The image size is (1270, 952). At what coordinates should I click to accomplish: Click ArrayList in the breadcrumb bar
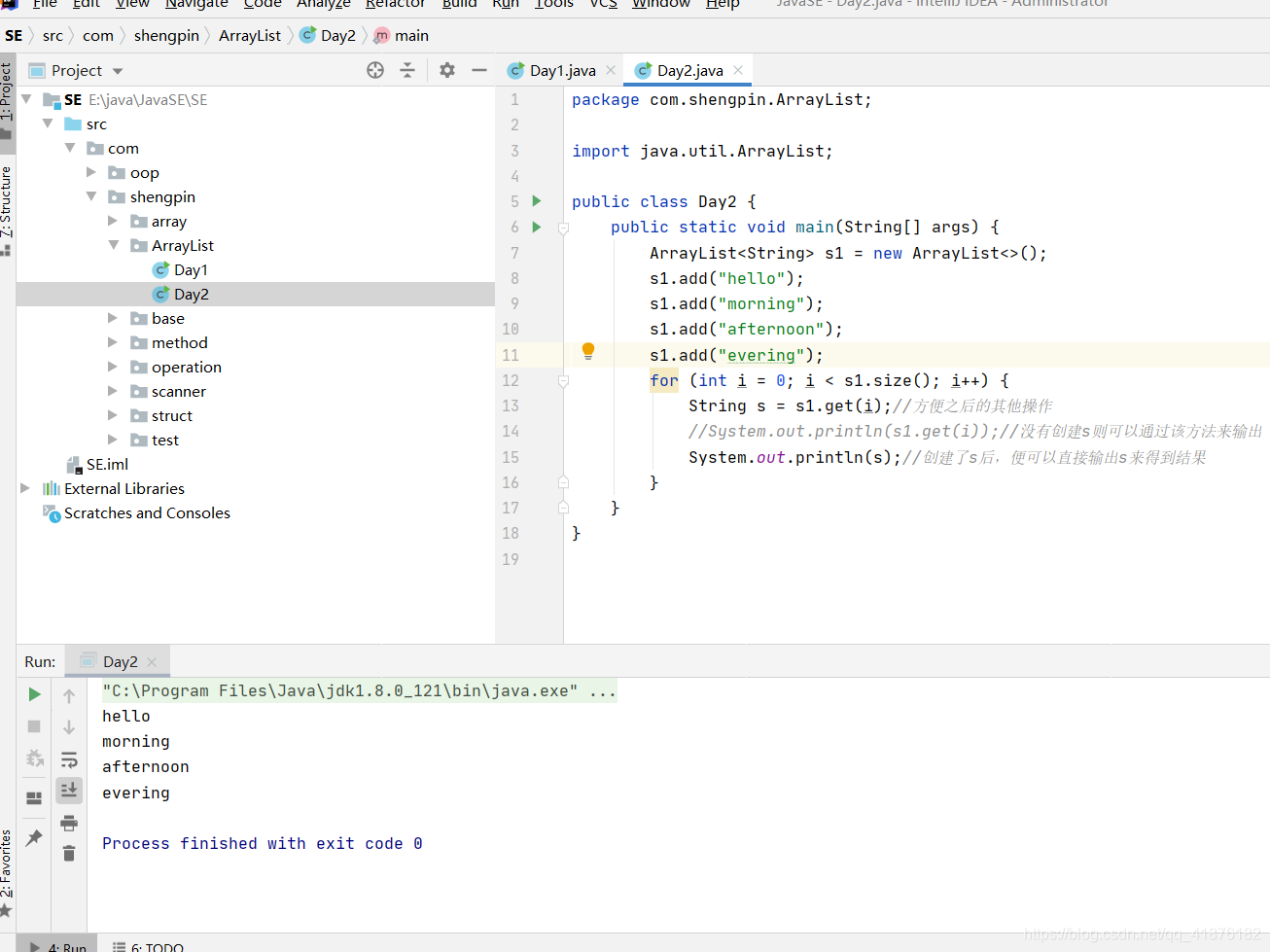pyautogui.click(x=250, y=35)
